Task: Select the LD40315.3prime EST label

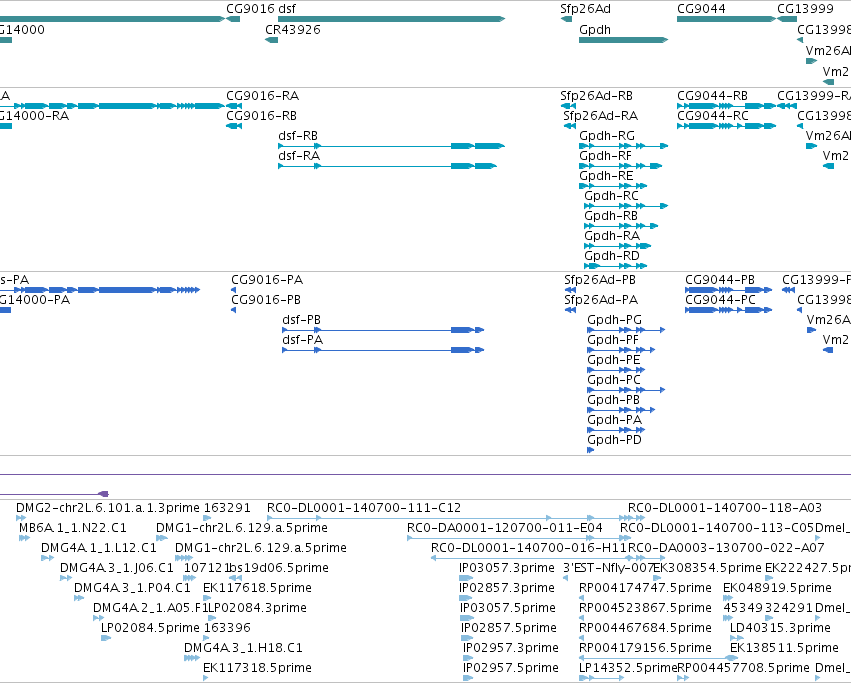Action: tap(780, 628)
